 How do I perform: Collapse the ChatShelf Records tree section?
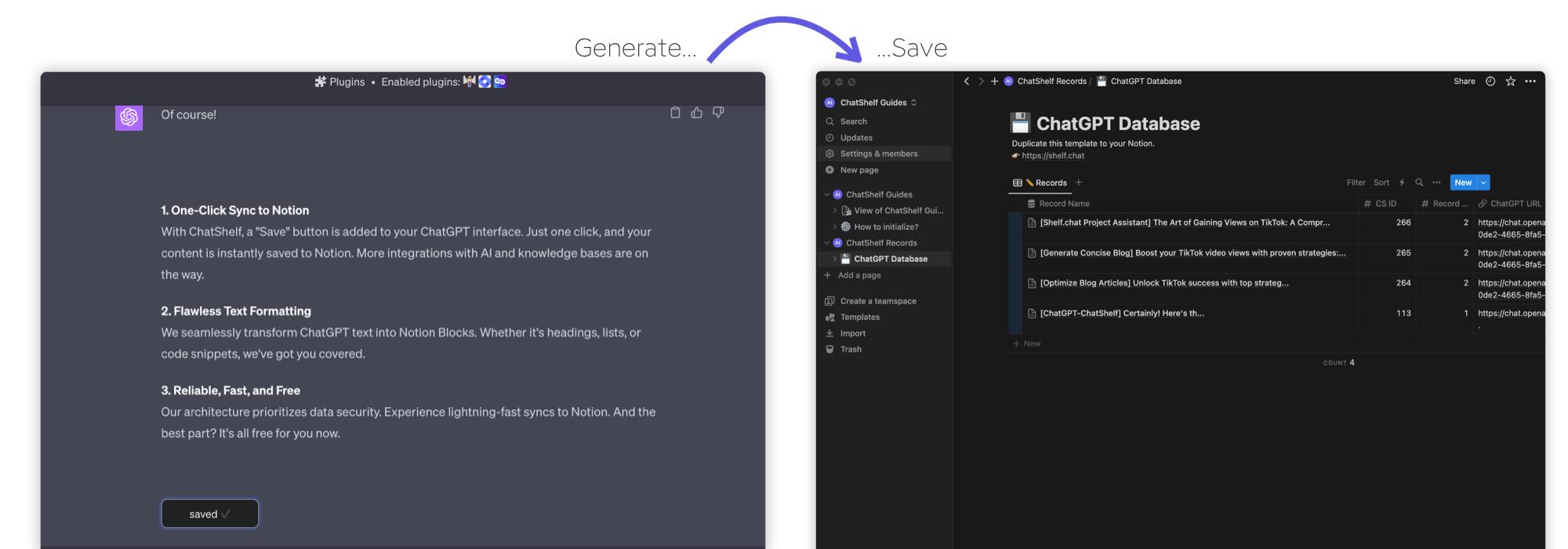(x=826, y=243)
